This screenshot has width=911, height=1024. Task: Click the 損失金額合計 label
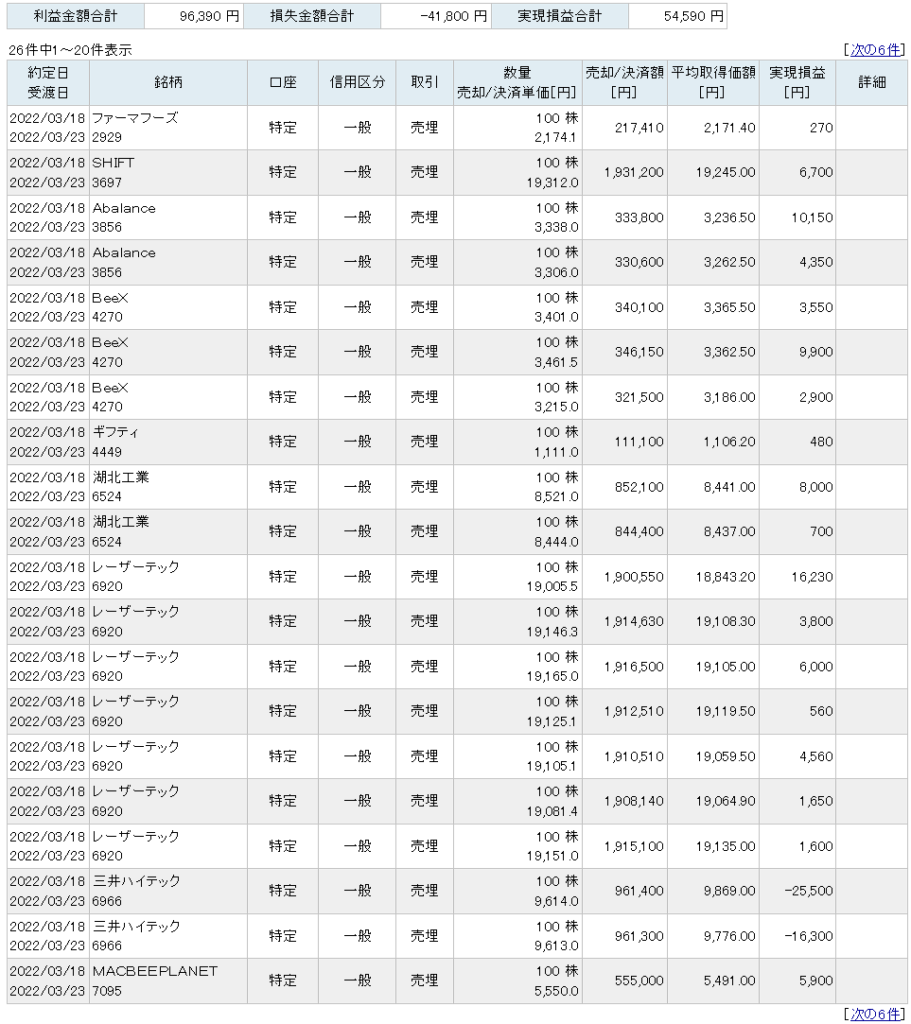pyautogui.click(x=312, y=16)
